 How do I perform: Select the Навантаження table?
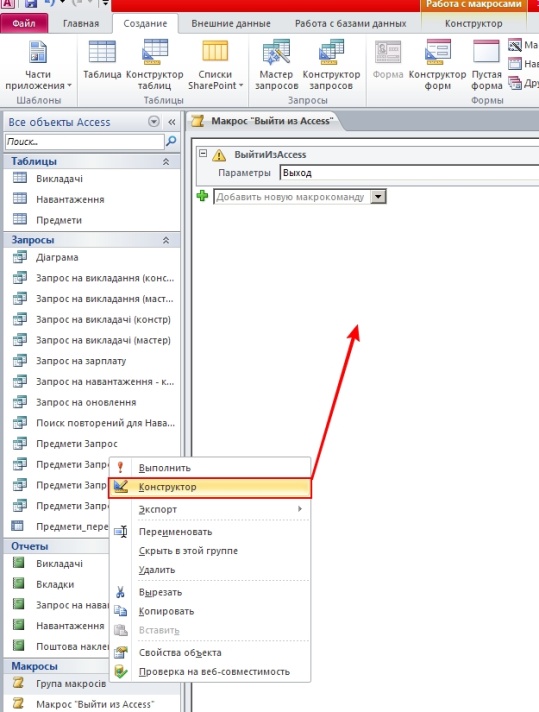coord(92,199)
